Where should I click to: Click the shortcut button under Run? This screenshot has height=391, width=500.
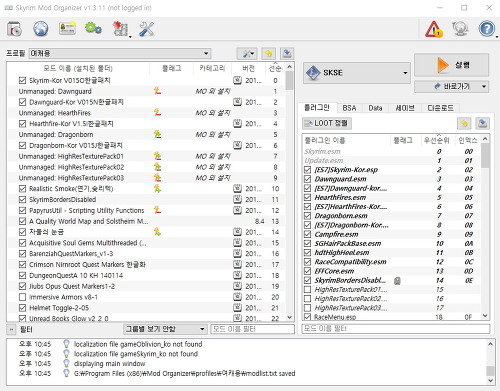point(451,87)
